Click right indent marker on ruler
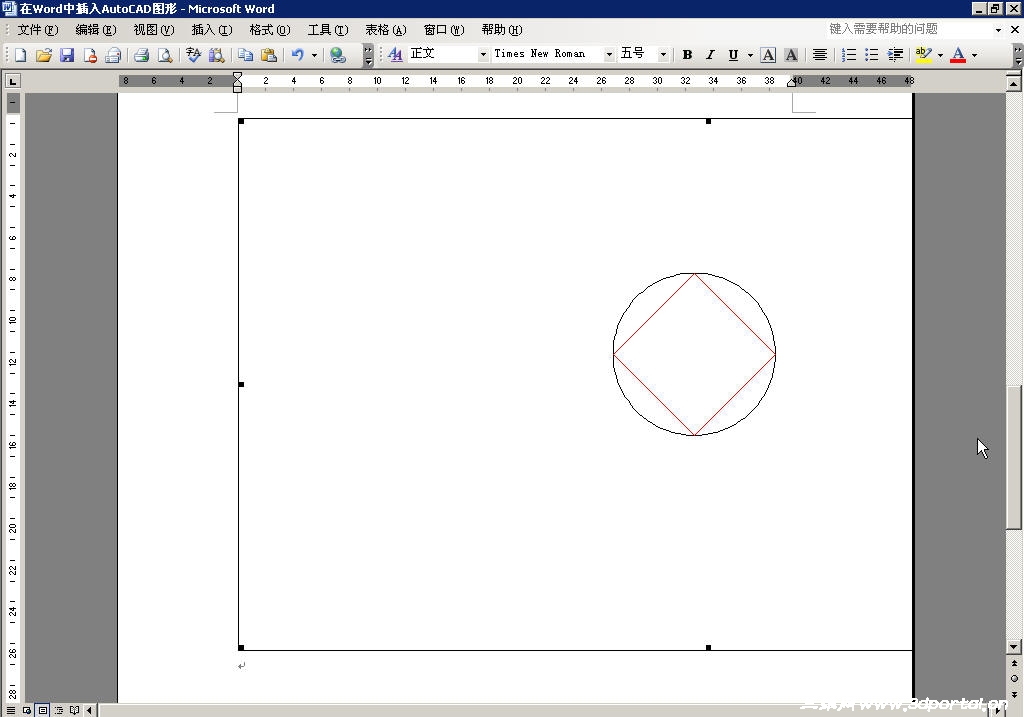The width and height of the screenshot is (1024, 717). click(791, 82)
